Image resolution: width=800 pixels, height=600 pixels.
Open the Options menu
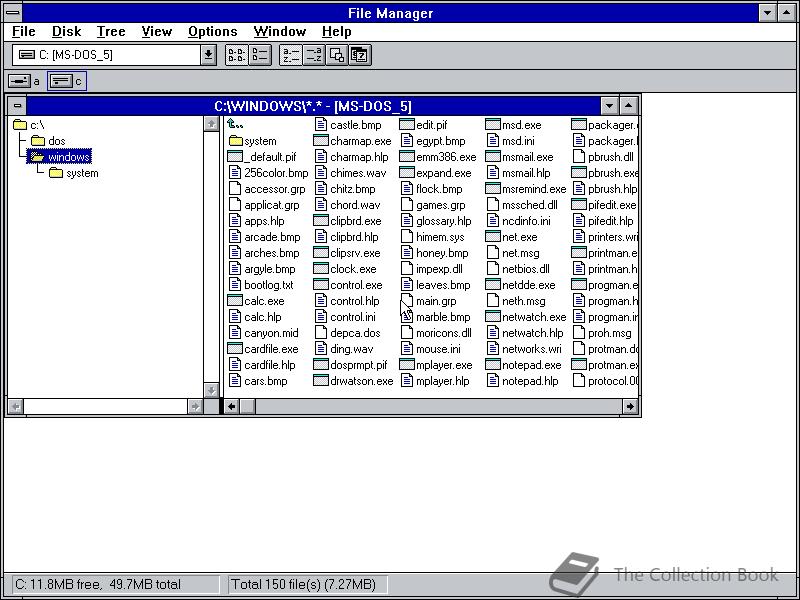click(212, 32)
